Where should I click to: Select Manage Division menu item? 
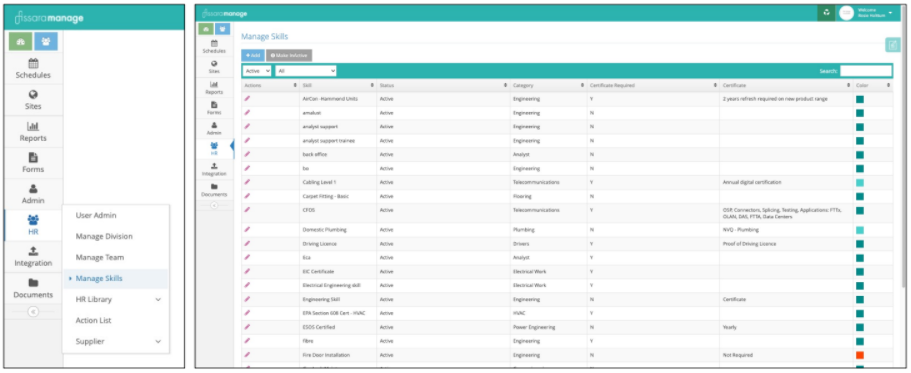click(104, 236)
